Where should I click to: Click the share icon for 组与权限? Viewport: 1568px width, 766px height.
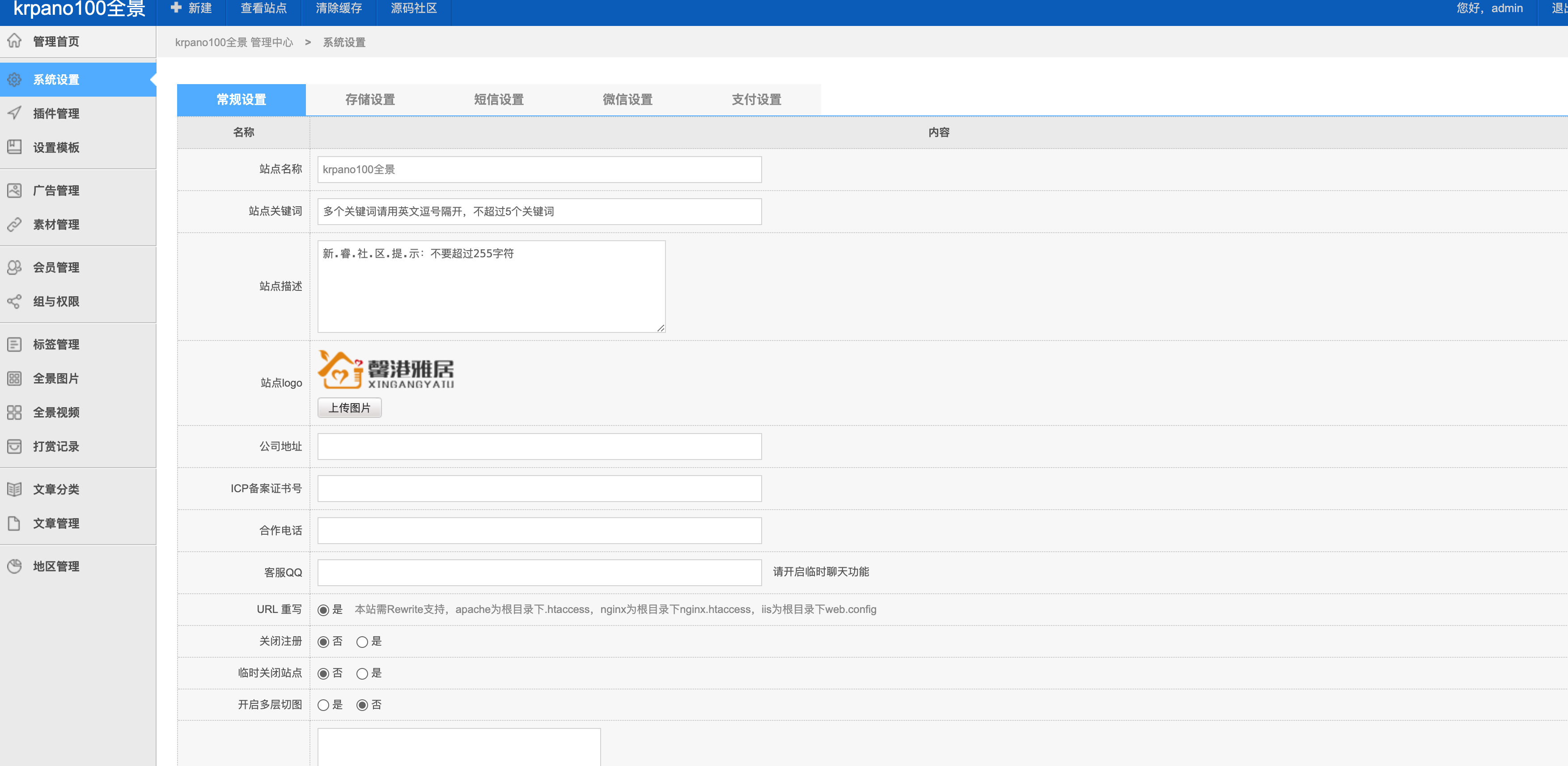click(x=15, y=301)
